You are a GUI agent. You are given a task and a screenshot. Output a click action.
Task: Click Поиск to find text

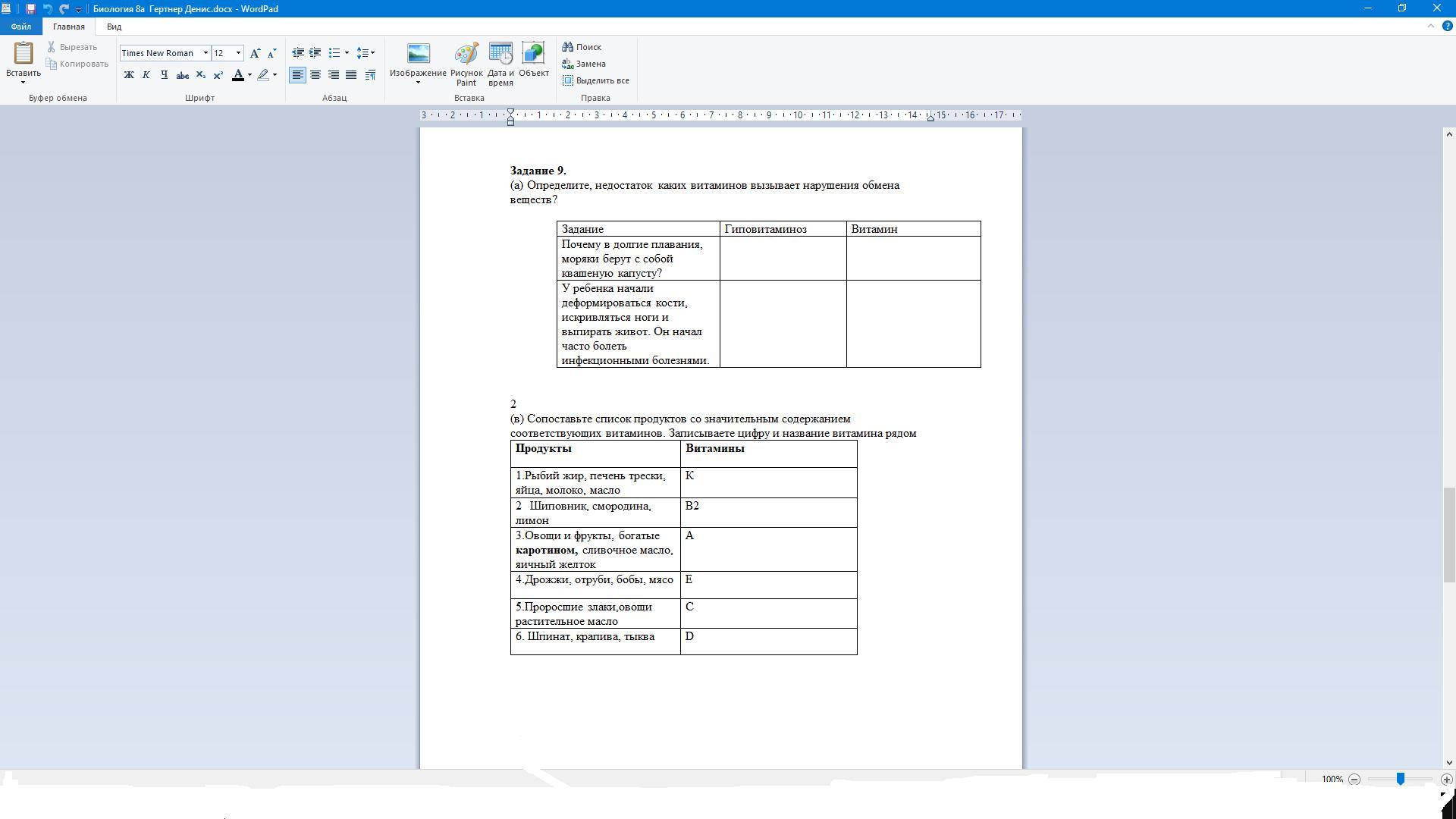point(582,47)
